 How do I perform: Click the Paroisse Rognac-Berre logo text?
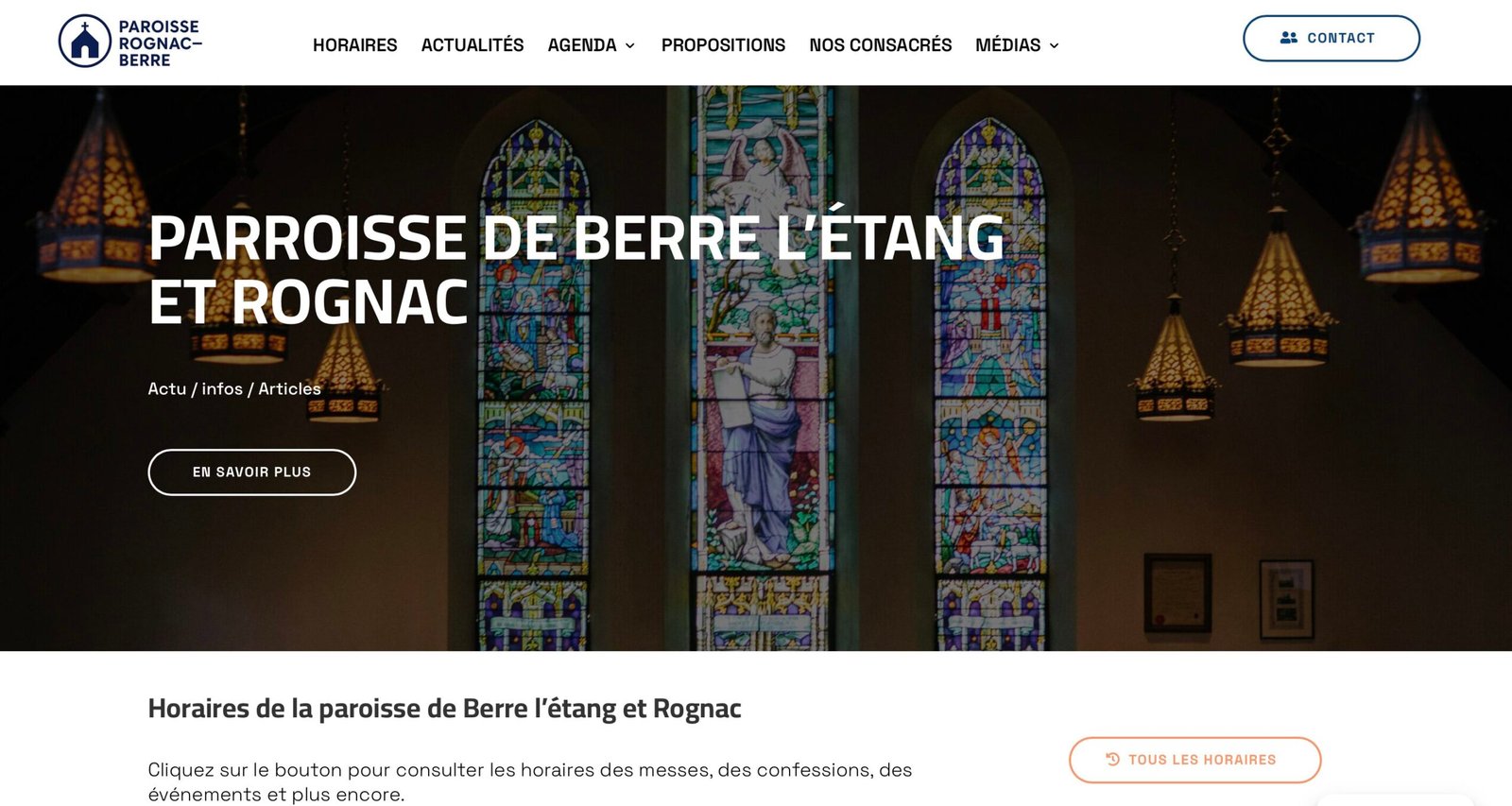pyautogui.click(x=160, y=43)
